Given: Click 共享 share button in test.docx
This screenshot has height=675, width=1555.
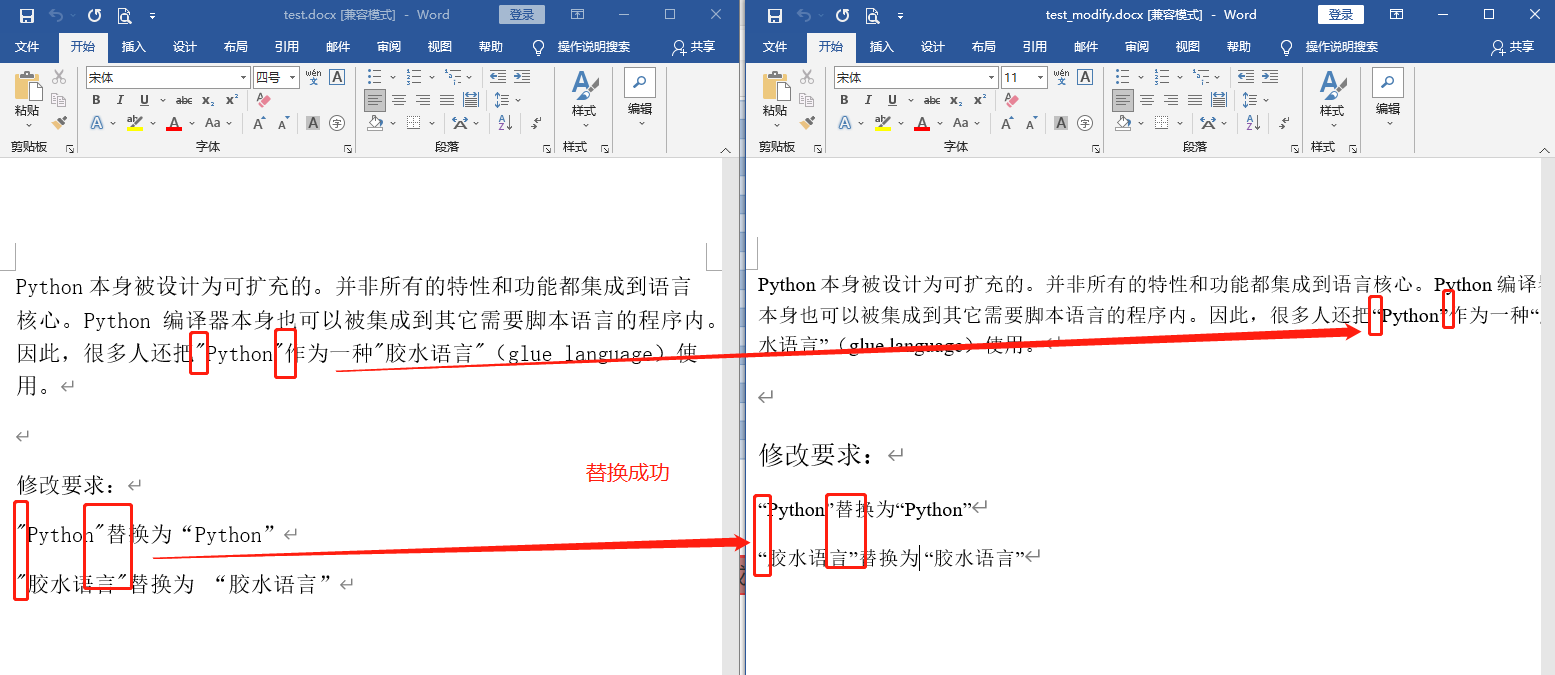Looking at the screenshot, I should (694, 47).
